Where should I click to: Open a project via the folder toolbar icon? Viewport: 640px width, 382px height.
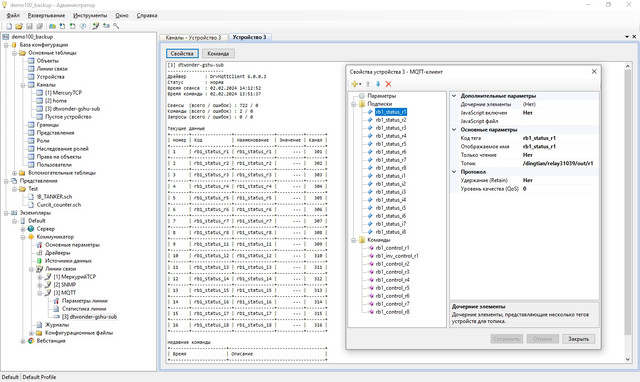(x=19, y=26)
